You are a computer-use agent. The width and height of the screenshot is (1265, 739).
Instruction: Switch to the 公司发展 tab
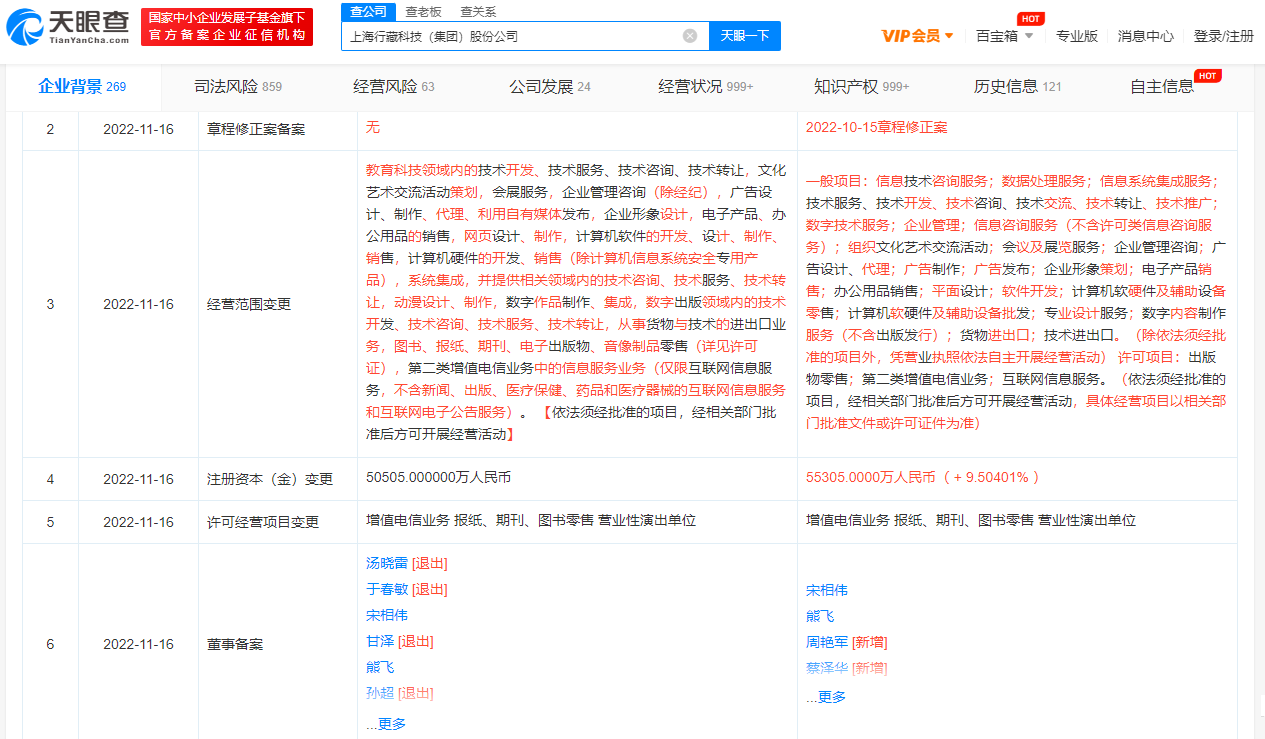tap(550, 87)
